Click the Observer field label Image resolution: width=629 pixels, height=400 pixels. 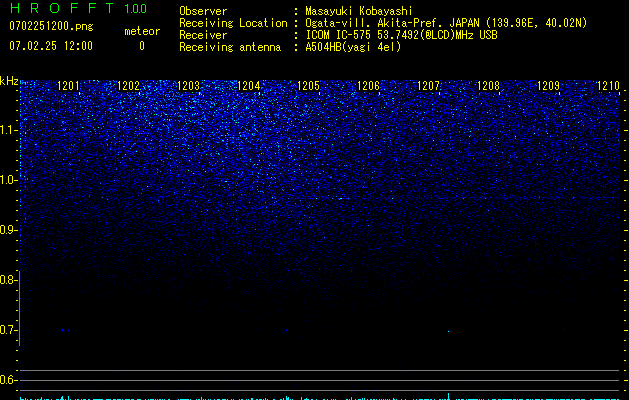coord(203,11)
